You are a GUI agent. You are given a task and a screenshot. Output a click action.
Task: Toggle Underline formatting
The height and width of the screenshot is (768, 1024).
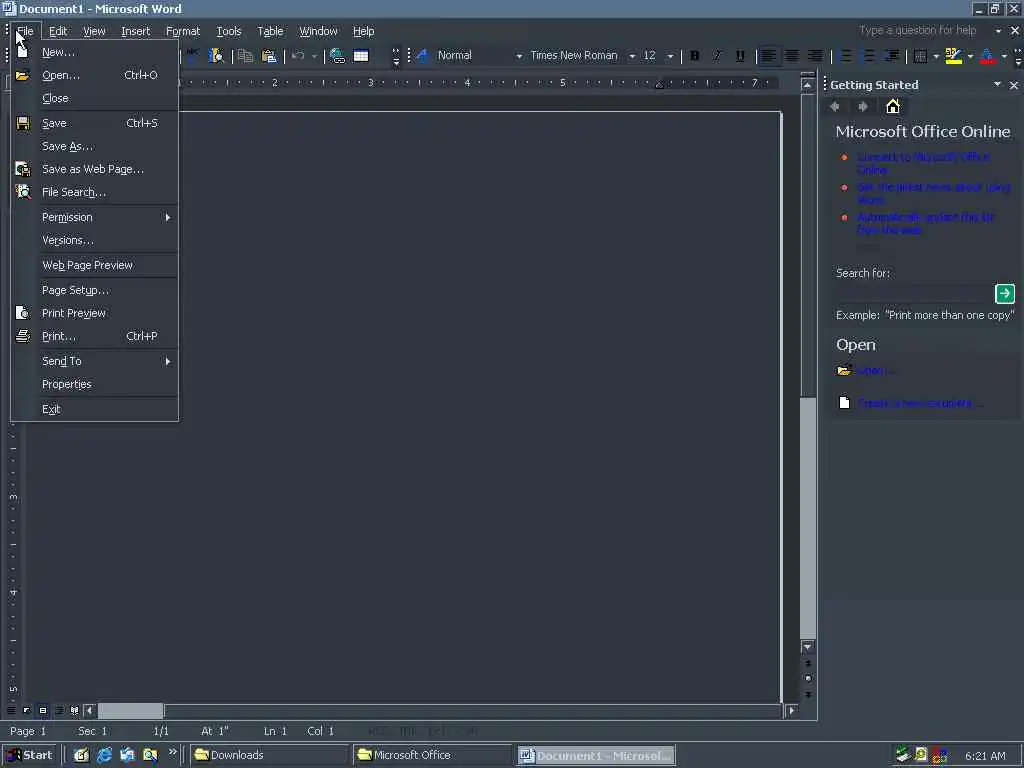point(740,56)
